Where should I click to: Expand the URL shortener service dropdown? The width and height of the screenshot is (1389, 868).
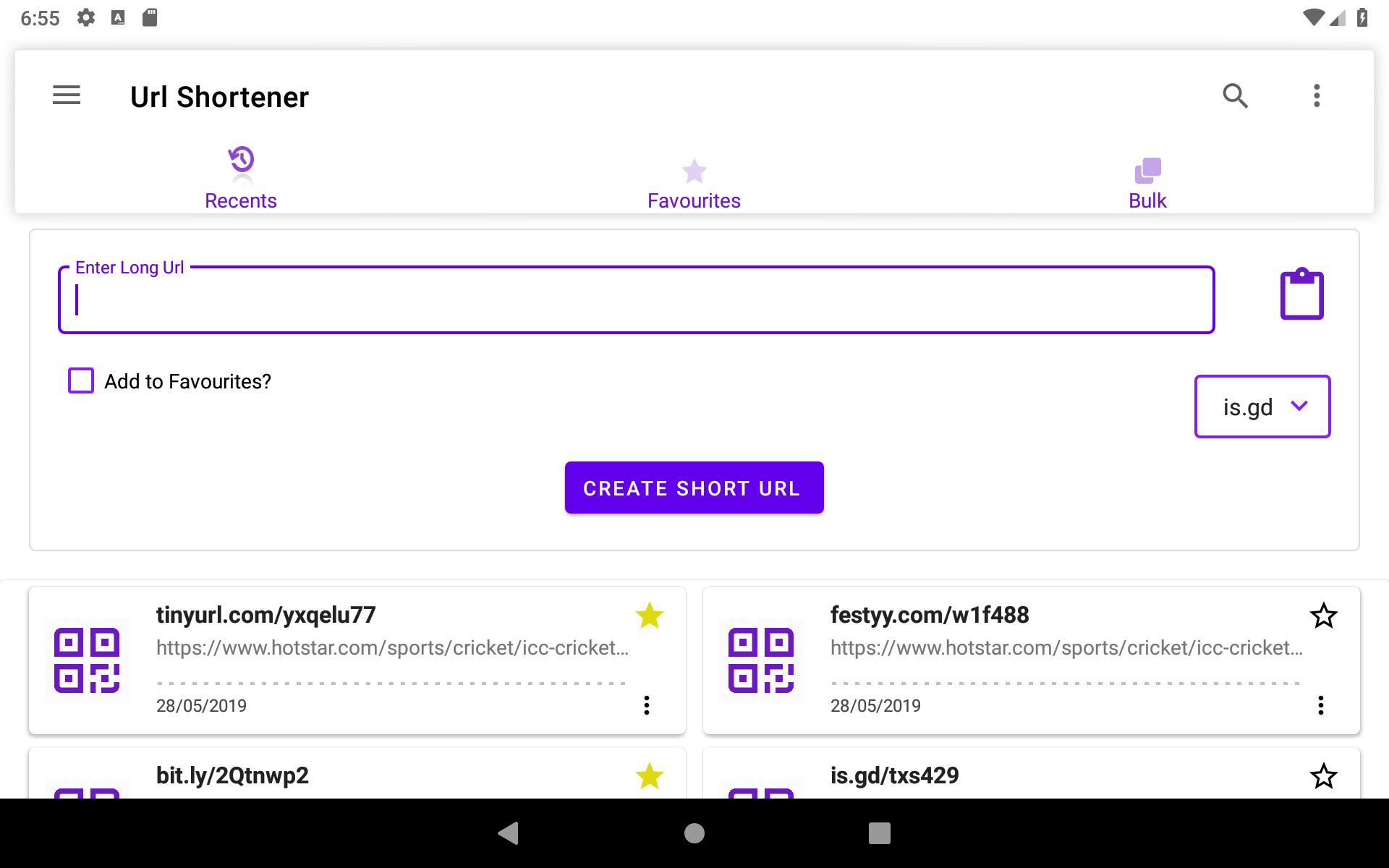point(1262,405)
